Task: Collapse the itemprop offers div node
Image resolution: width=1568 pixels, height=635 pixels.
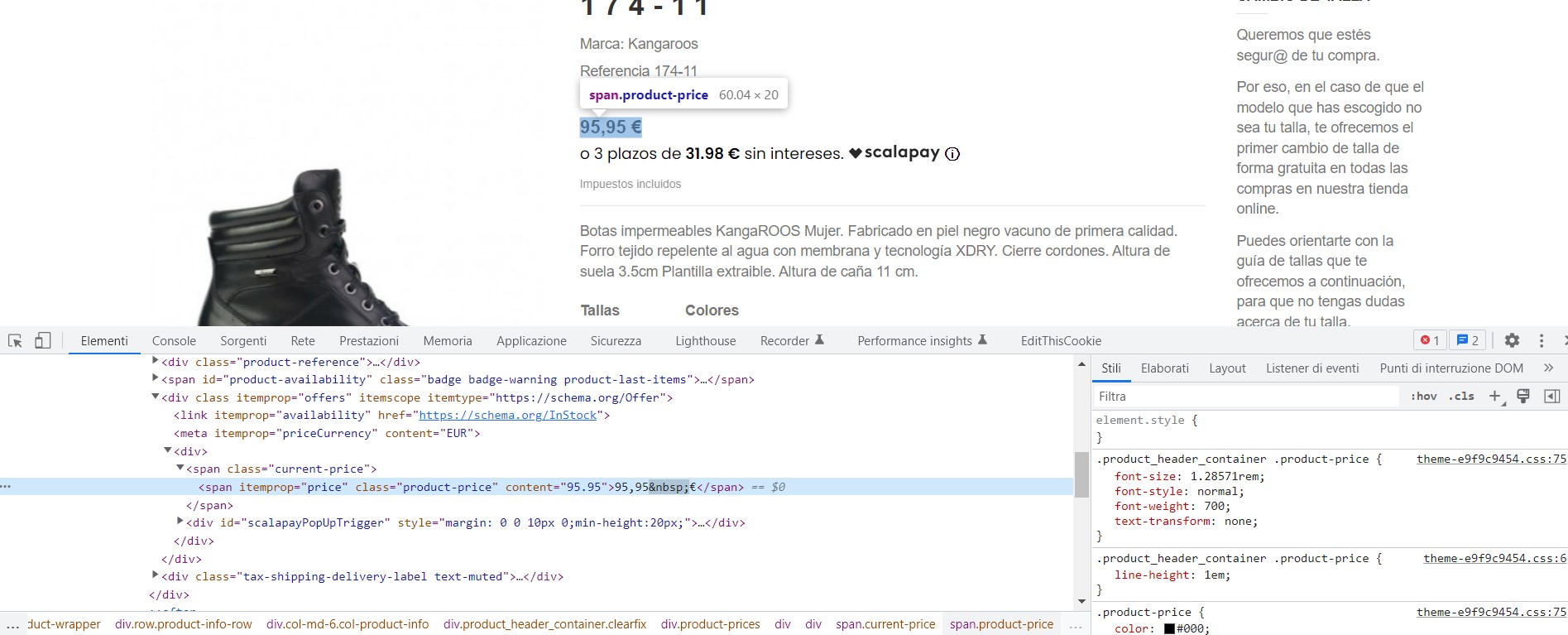Action: pyautogui.click(x=155, y=397)
